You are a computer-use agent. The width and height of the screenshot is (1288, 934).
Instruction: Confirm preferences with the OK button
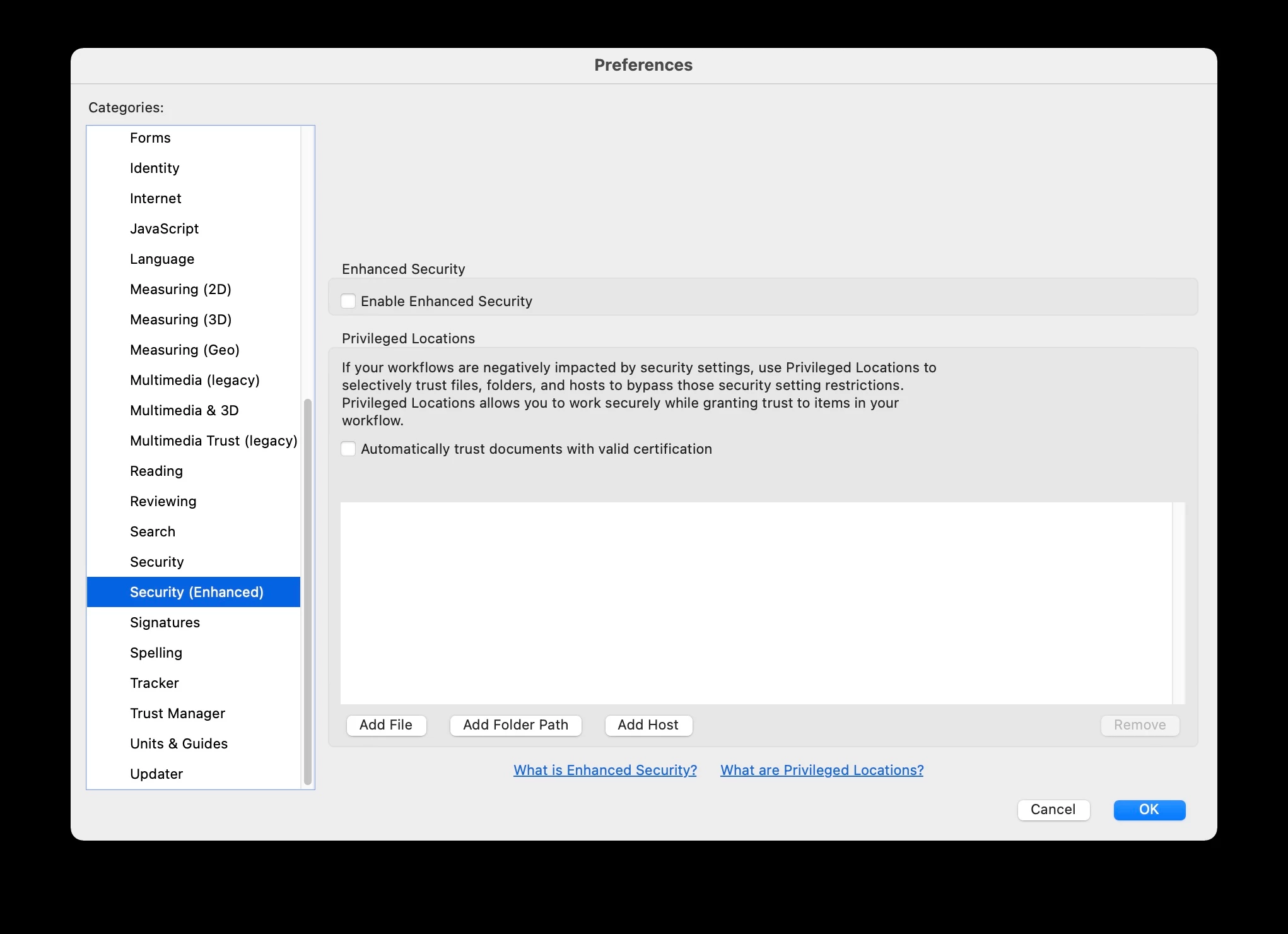click(x=1149, y=810)
